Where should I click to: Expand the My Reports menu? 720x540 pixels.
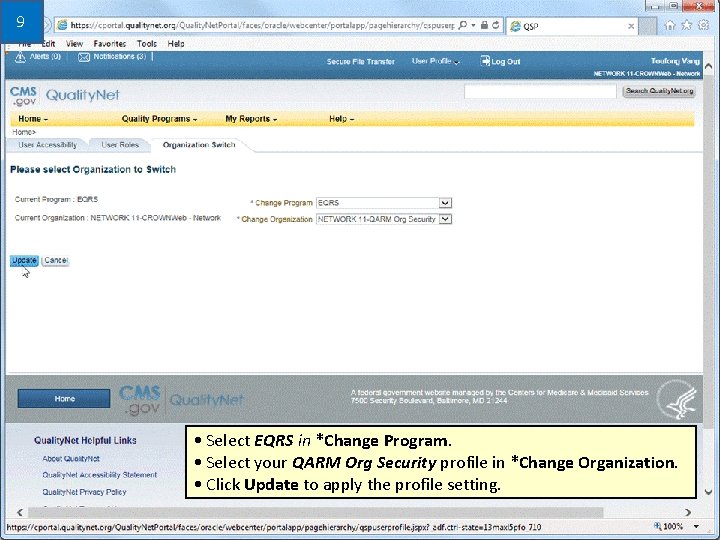251,119
